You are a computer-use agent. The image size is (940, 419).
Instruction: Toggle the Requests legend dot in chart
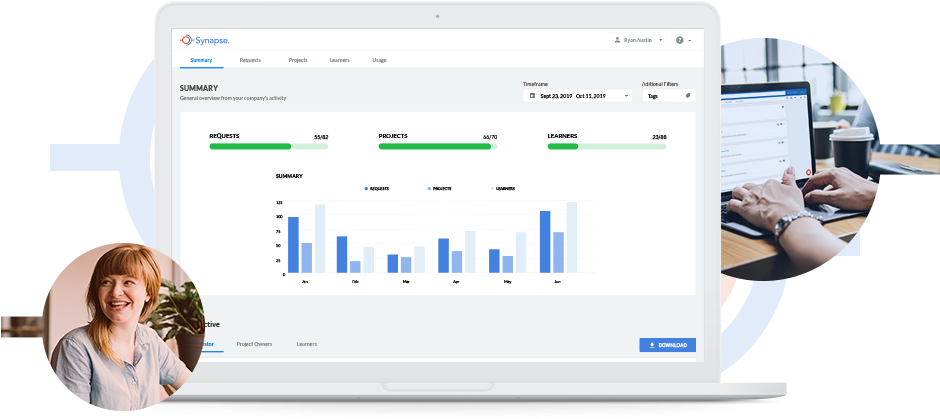coord(366,188)
